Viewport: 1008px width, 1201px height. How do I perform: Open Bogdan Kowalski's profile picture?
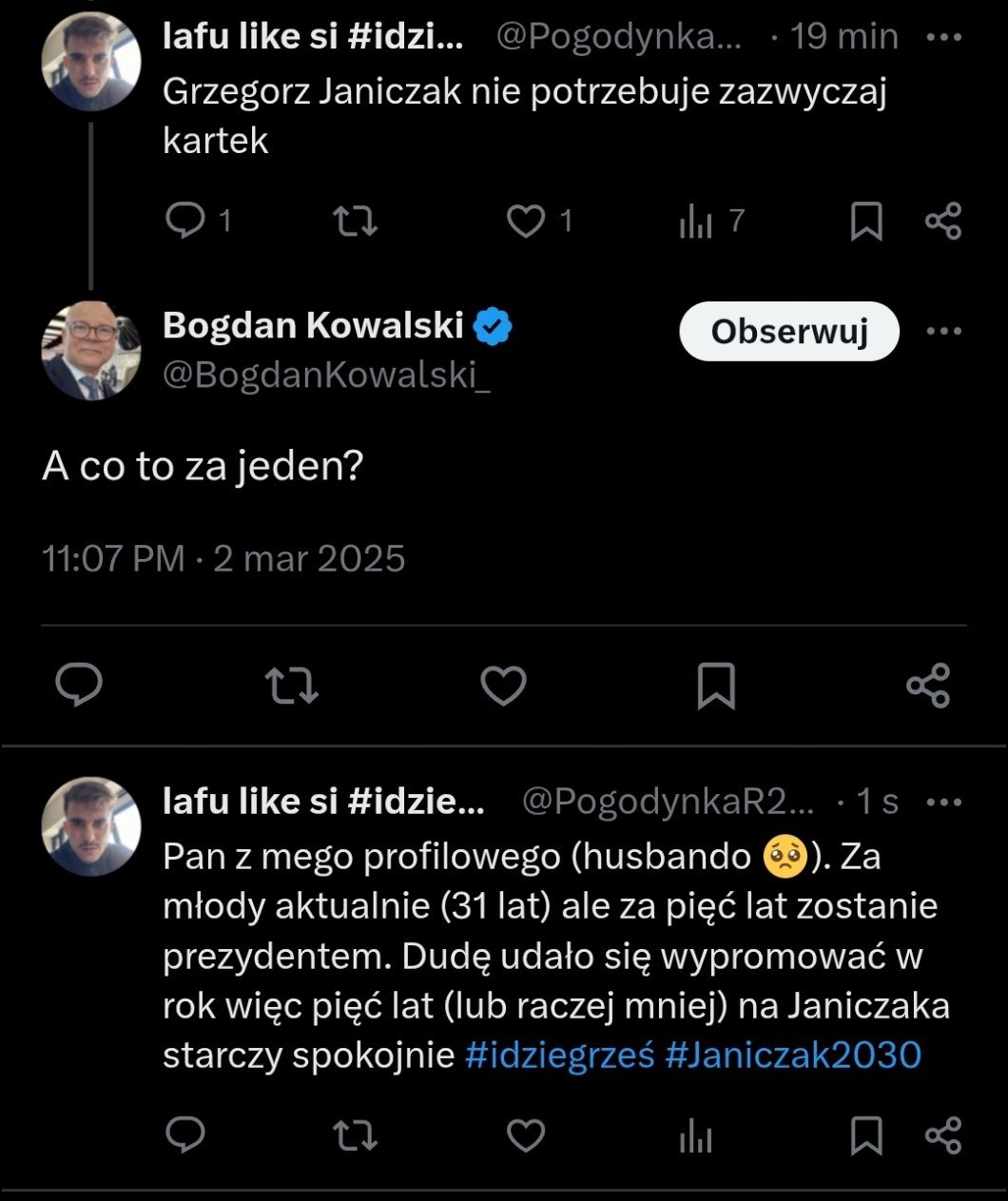coord(91,350)
